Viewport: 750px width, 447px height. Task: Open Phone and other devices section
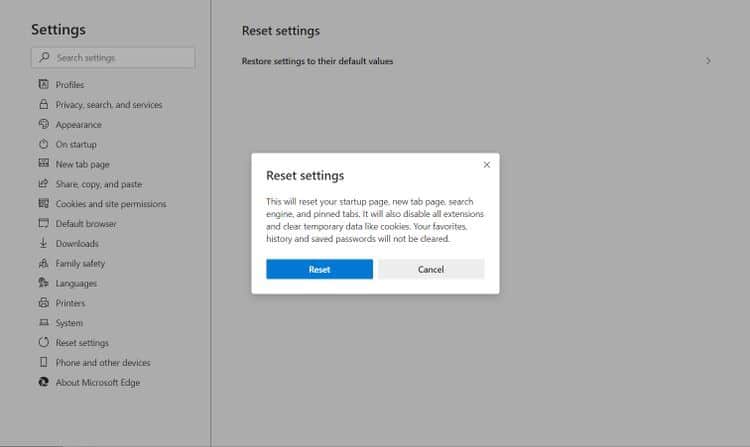pyautogui.click(x=103, y=362)
